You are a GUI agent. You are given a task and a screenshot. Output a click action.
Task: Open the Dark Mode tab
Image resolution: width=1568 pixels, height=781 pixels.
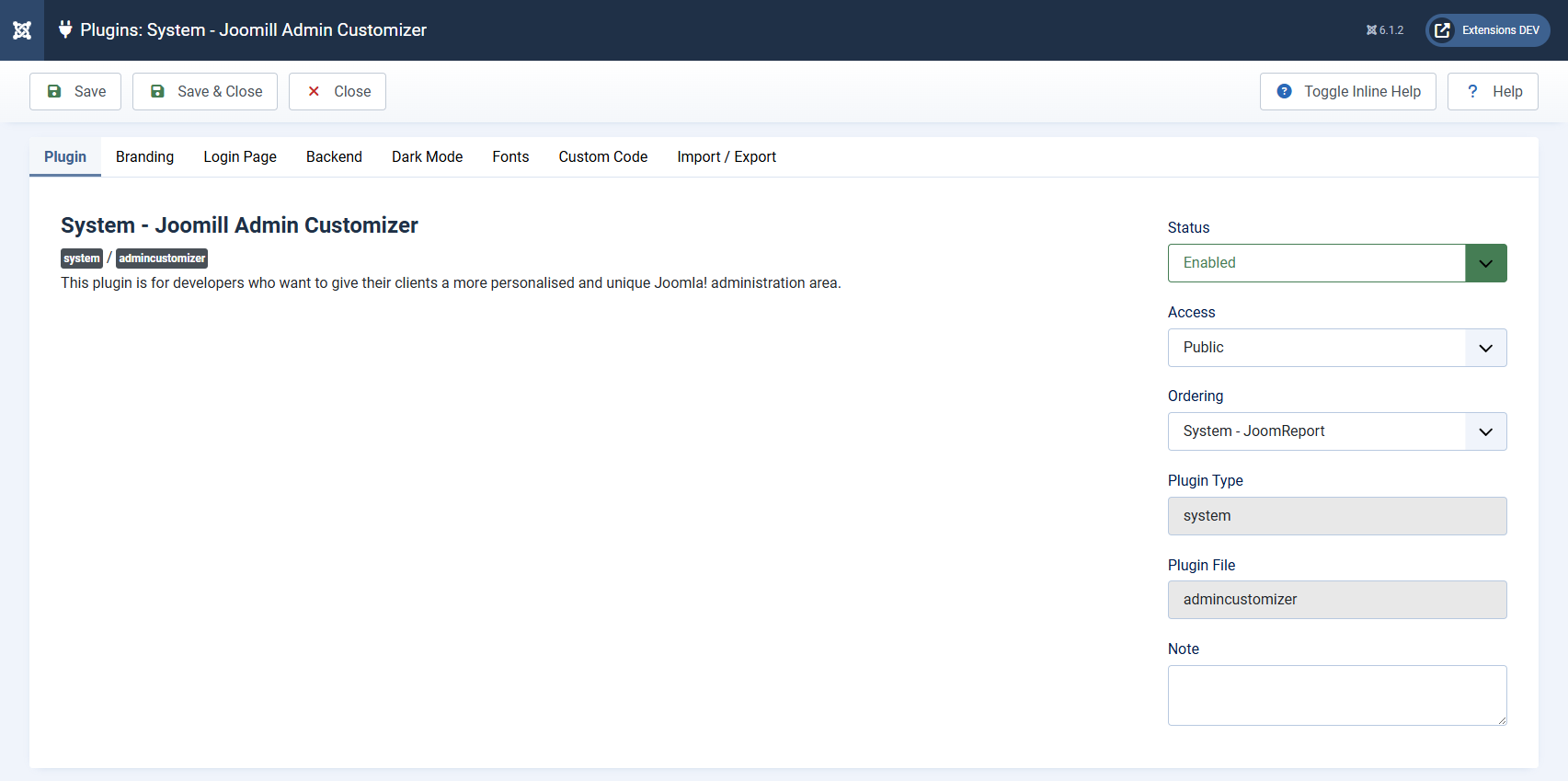click(427, 156)
